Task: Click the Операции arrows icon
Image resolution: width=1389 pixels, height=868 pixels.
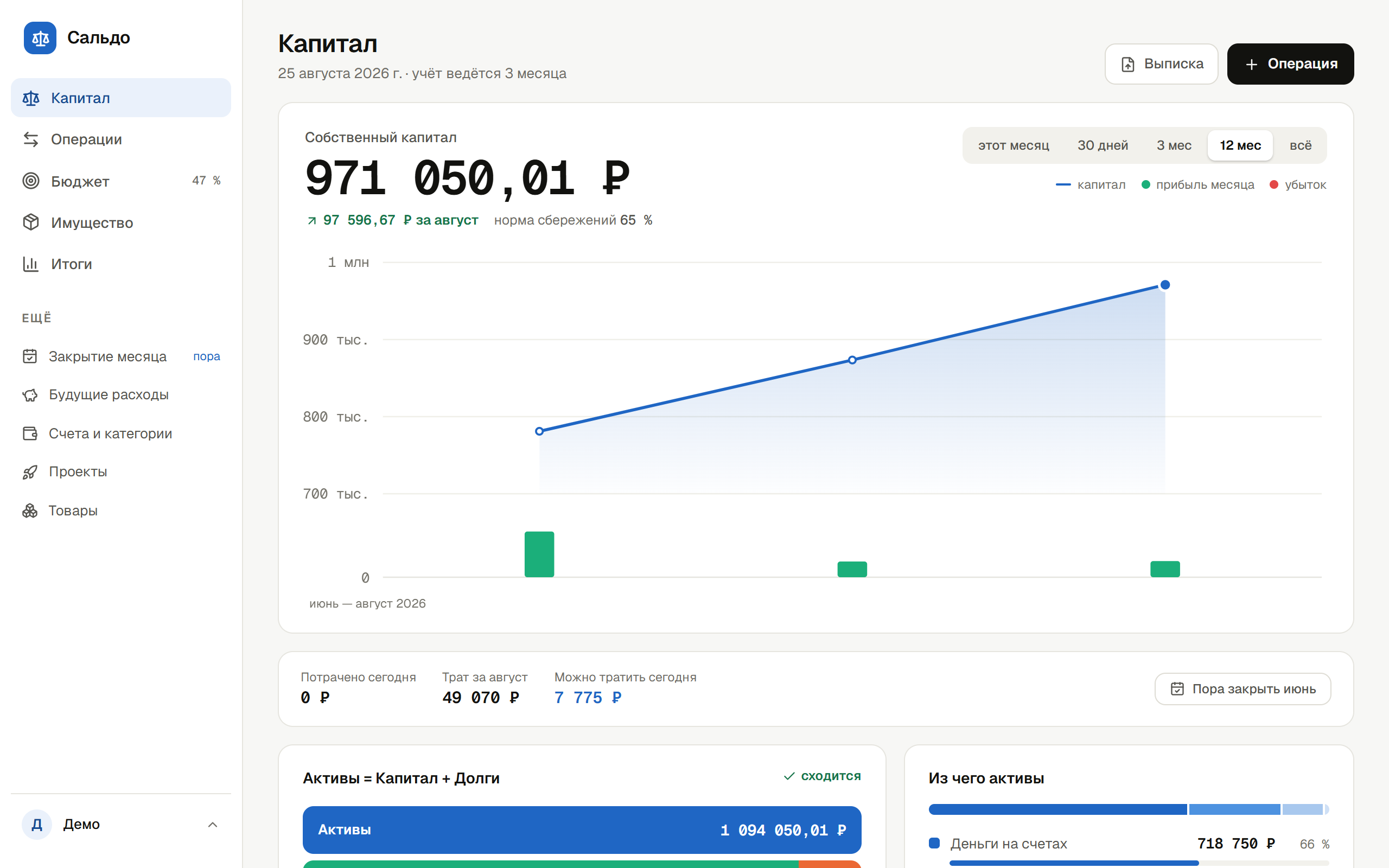Action: [x=31, y=139]
